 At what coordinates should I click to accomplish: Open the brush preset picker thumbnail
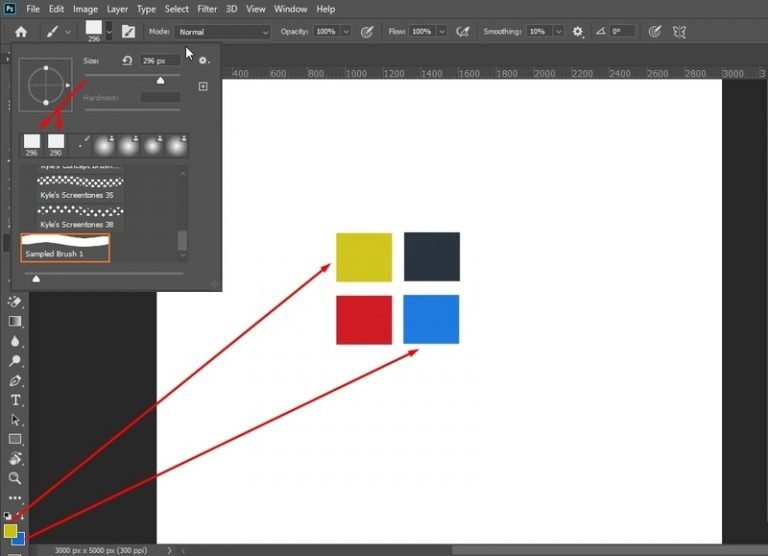pyautogui.click(x=94, y=31)
